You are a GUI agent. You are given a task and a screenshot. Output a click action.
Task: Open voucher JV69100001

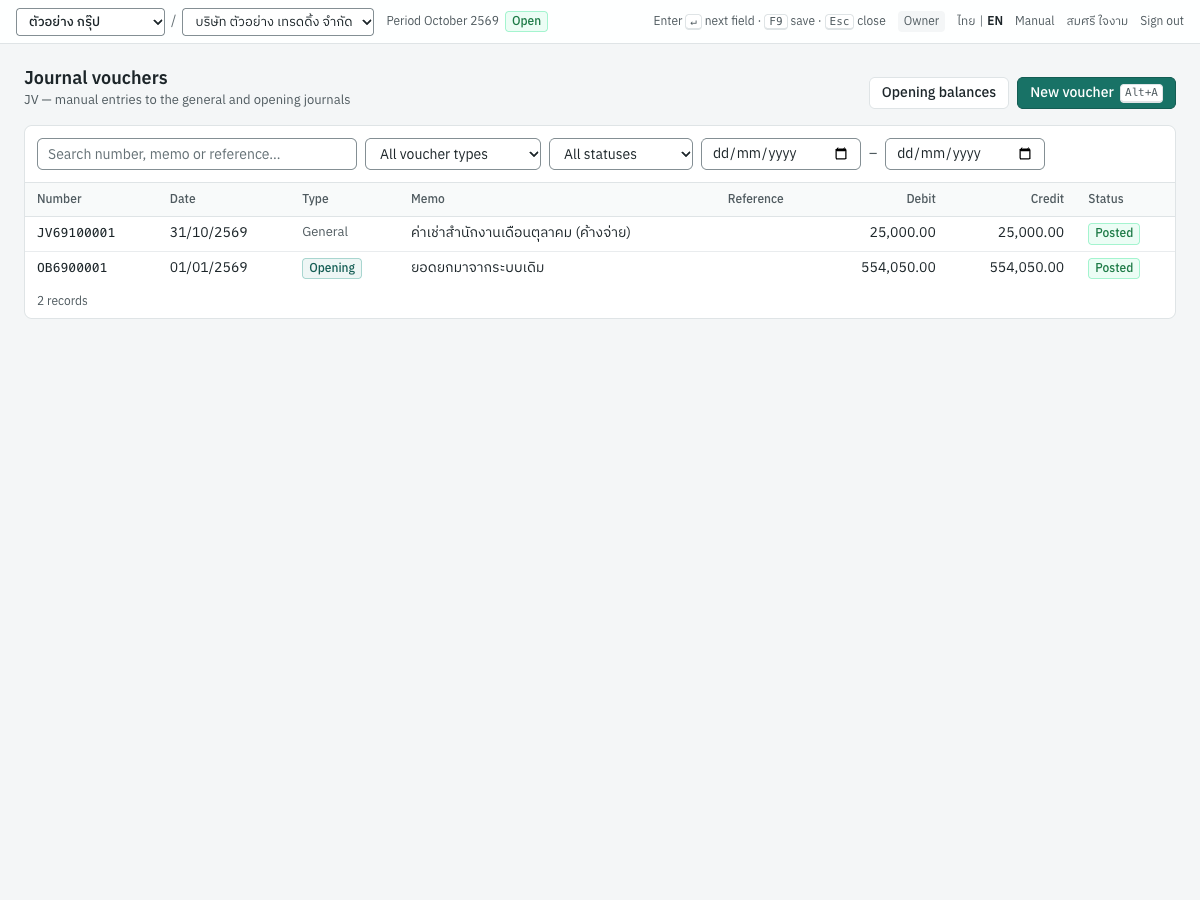coord(76,233)
